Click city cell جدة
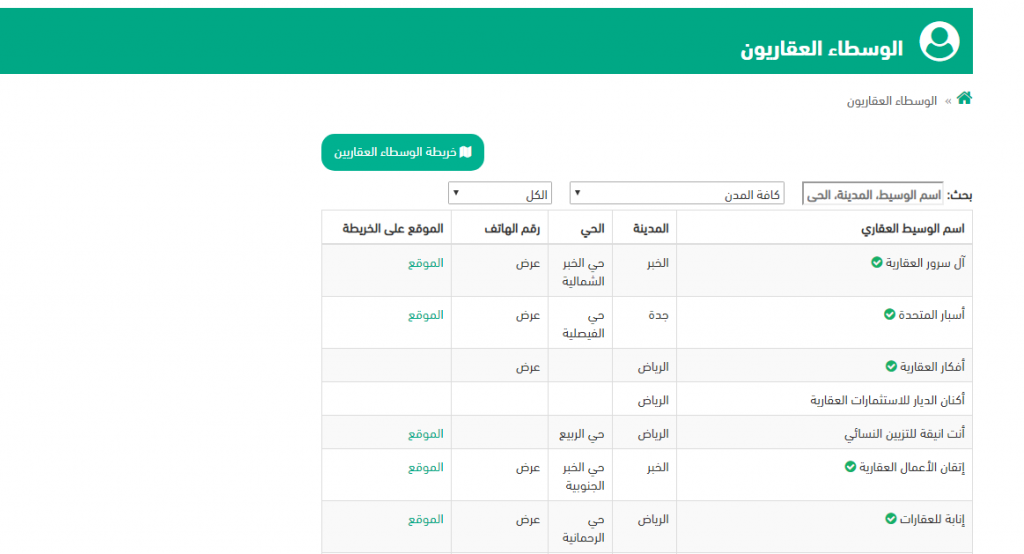This screenshot has width=1024, height=554. tap(658, 316)
